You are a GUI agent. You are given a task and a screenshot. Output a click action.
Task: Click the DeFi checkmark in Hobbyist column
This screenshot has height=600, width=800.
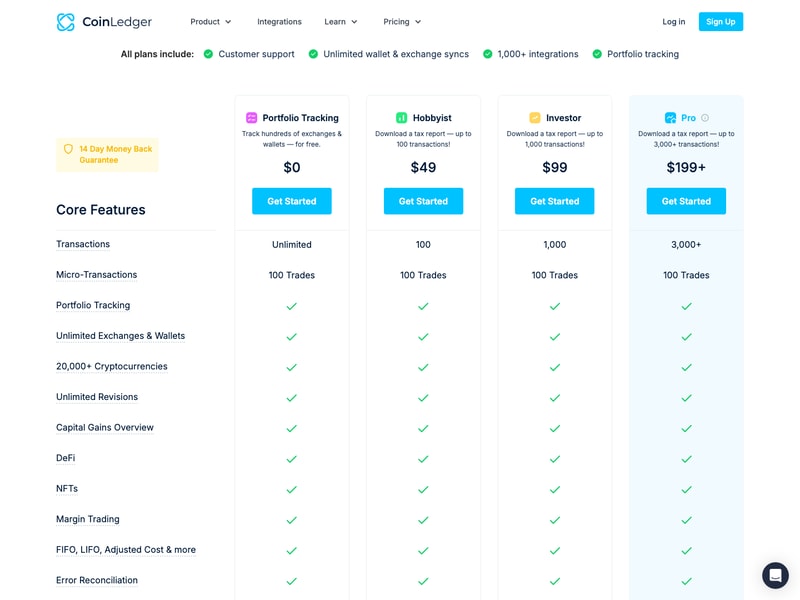[x=423, y=459]
